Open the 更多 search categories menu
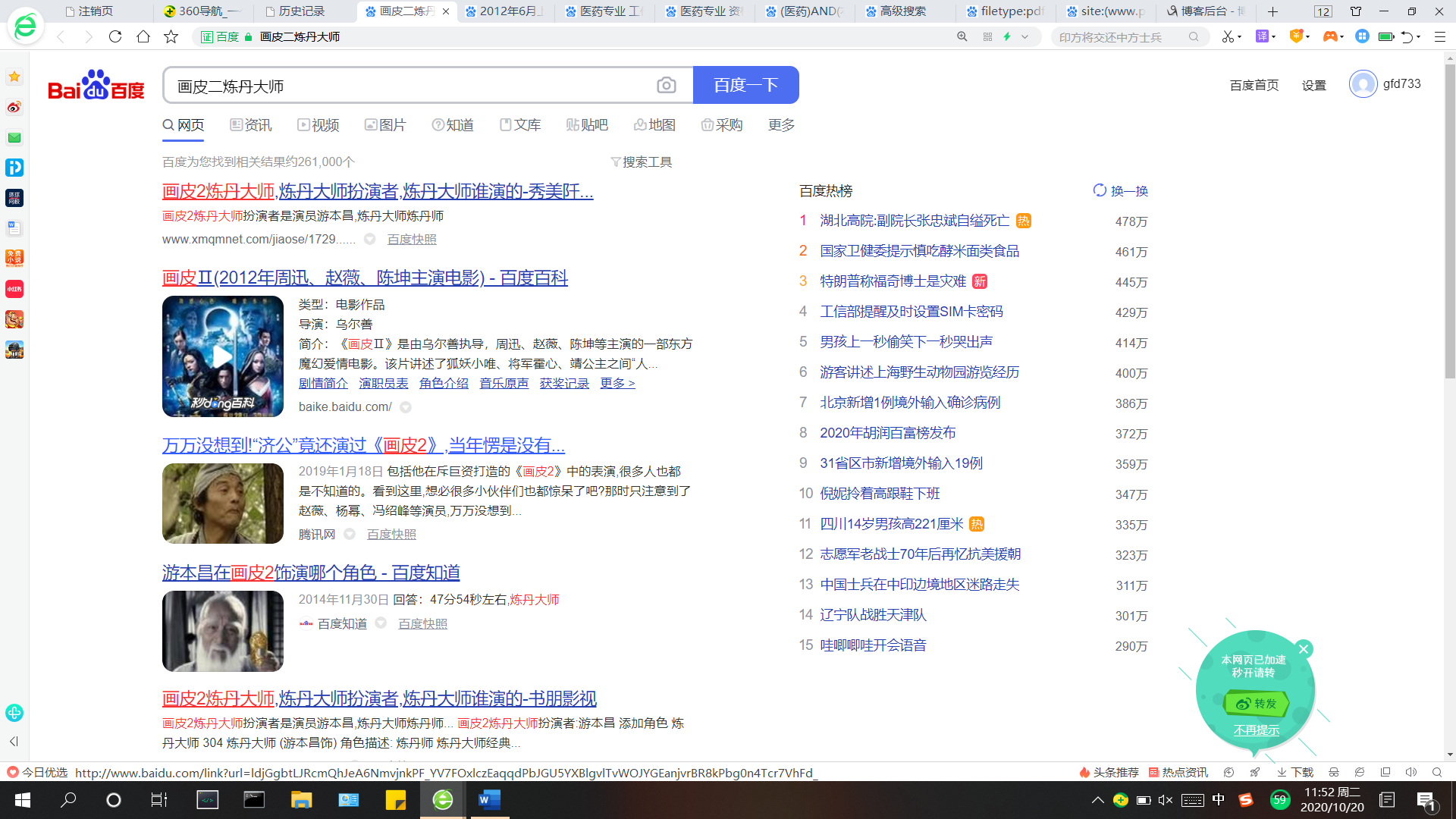This screenshot has width=1456, height=819. tap(781, 125)
